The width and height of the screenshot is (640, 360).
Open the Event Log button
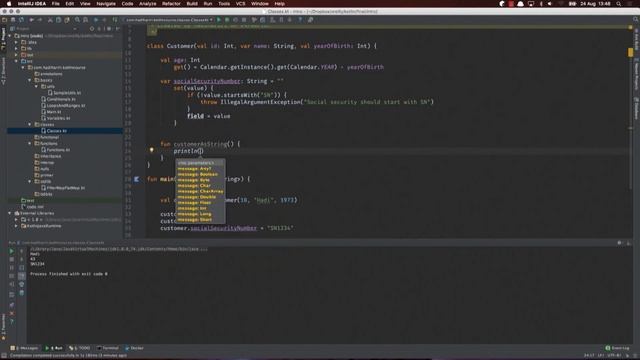(x=617, y=348)
